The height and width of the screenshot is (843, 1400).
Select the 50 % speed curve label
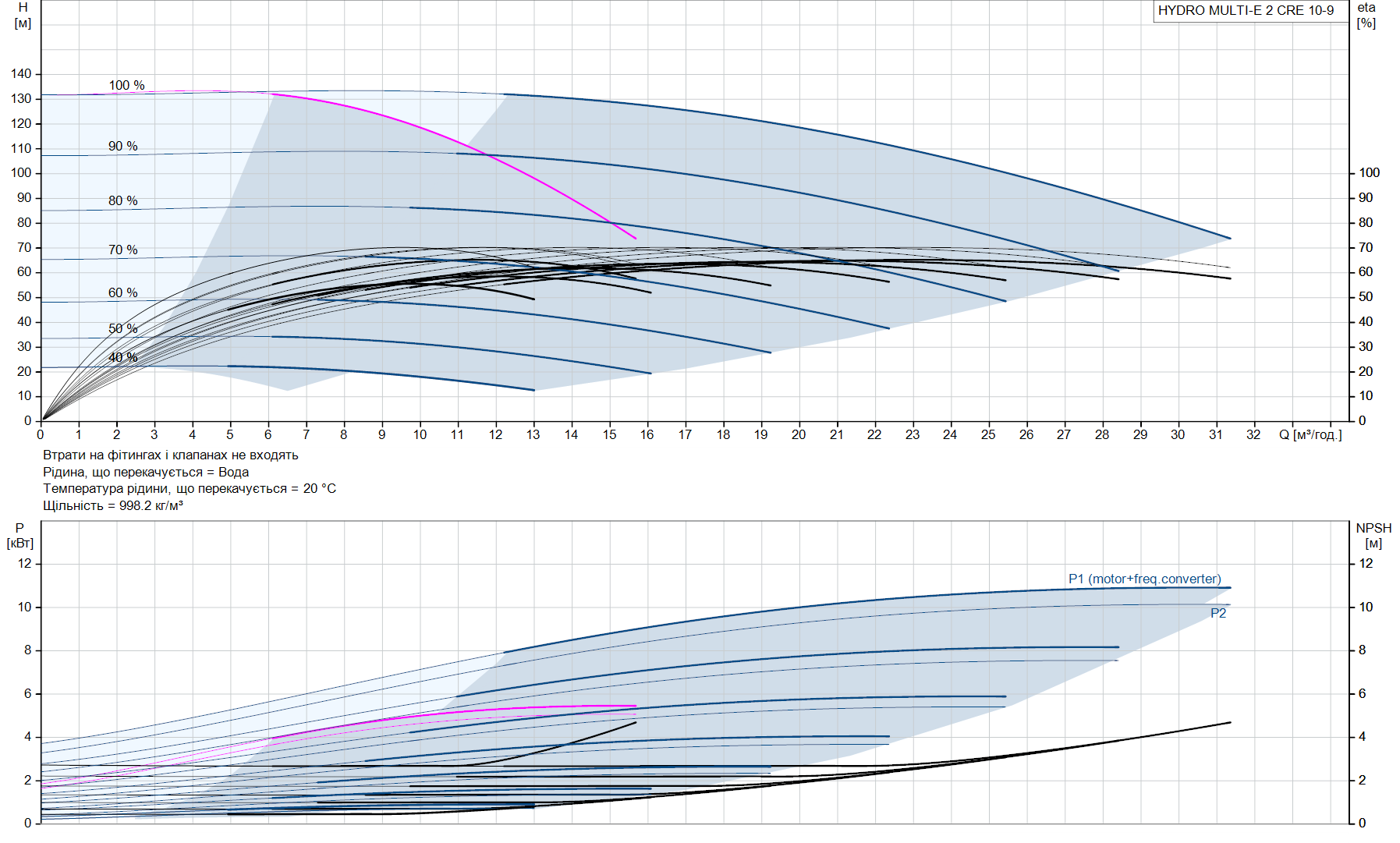coord(122,328)
